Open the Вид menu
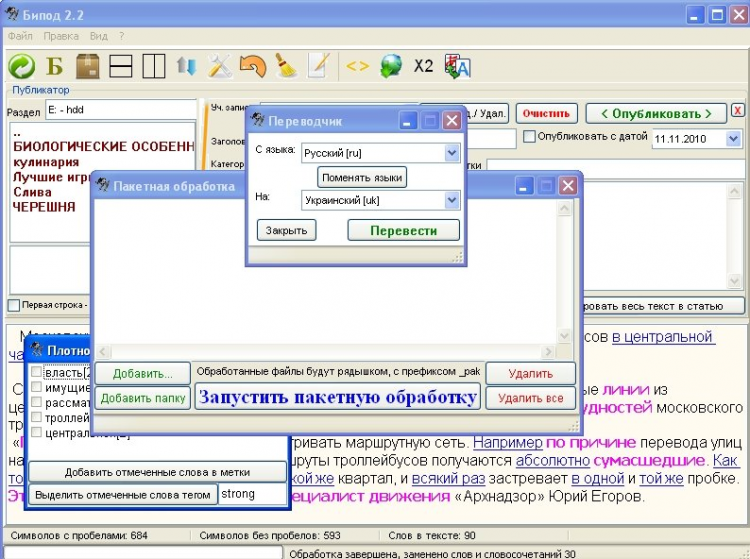This screenshot has height=559, width=750. click(x=99, y=36)
